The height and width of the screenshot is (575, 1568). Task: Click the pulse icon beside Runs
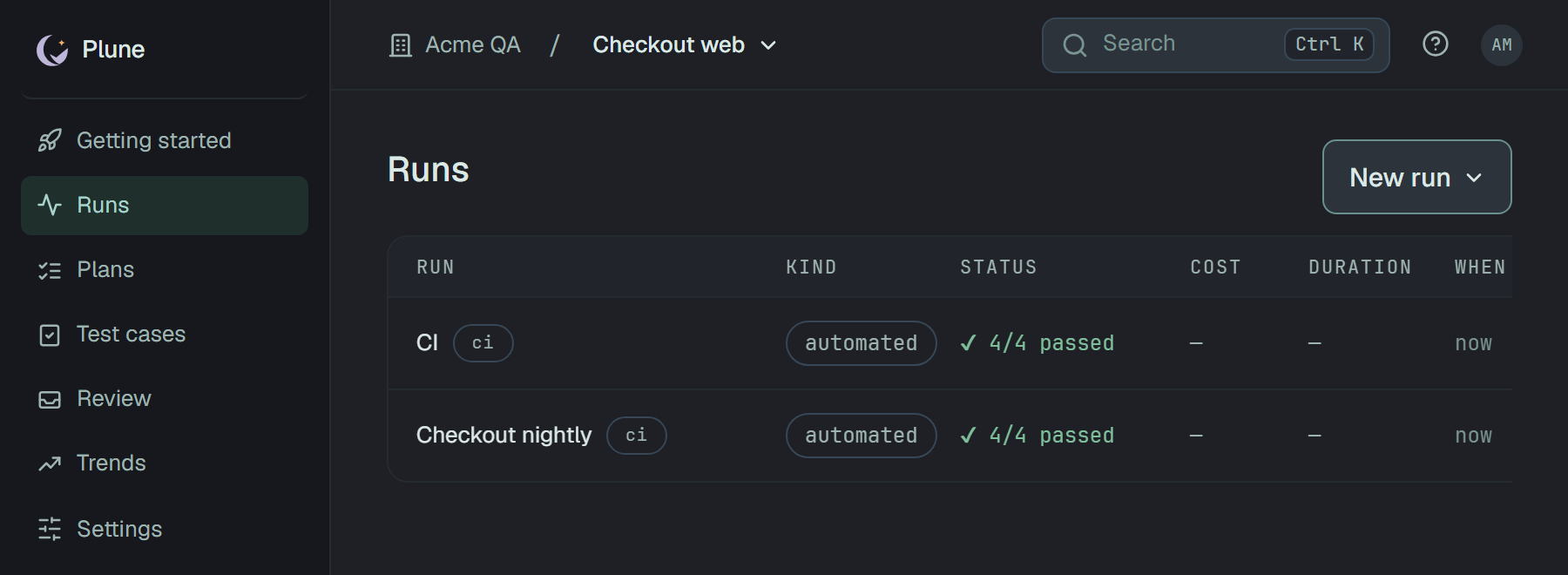pyautogui.click(x=50, y=205)
